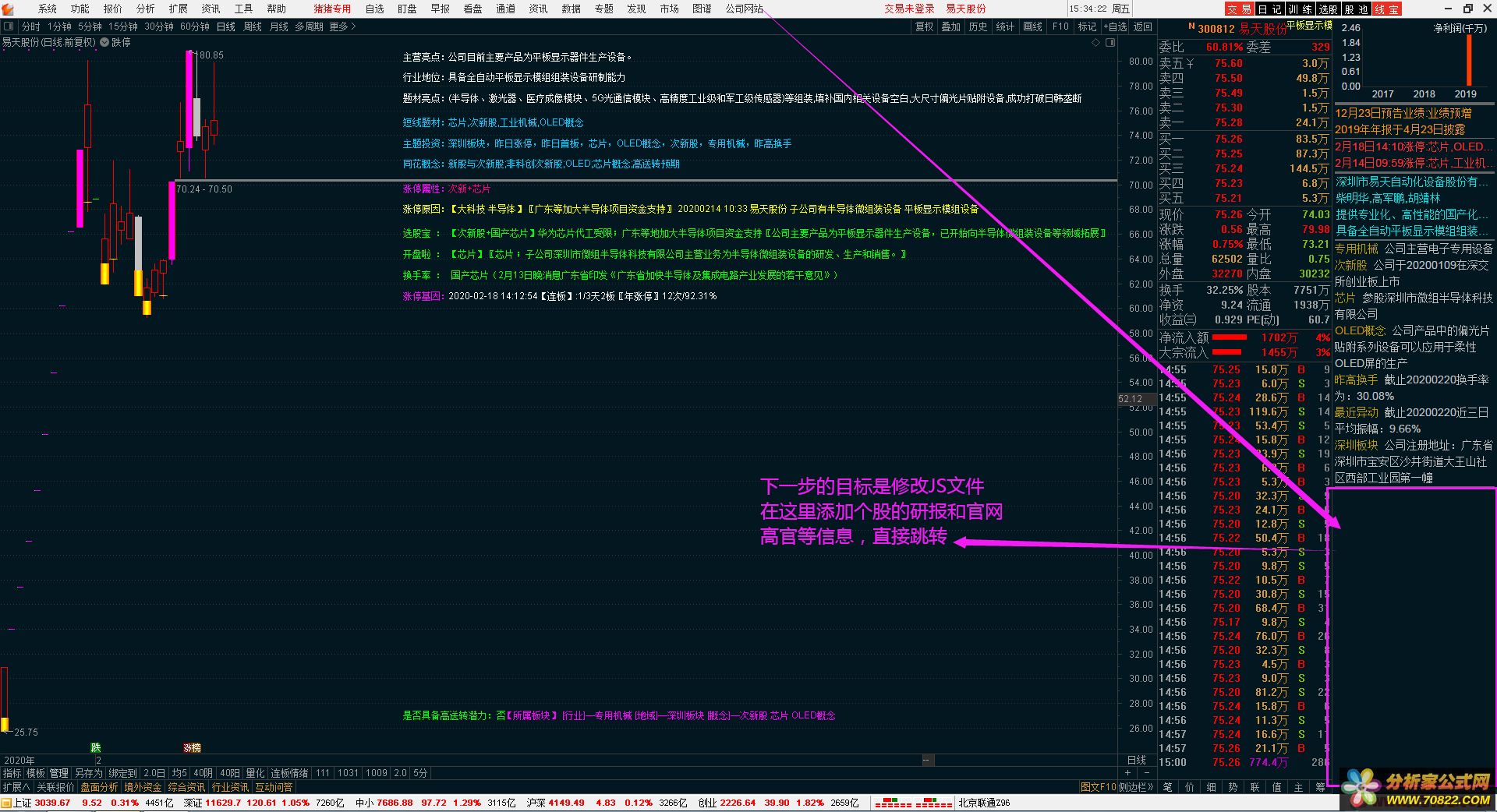
Task: Collapse the 侧边栏 expander
Action: [1136, 787]
